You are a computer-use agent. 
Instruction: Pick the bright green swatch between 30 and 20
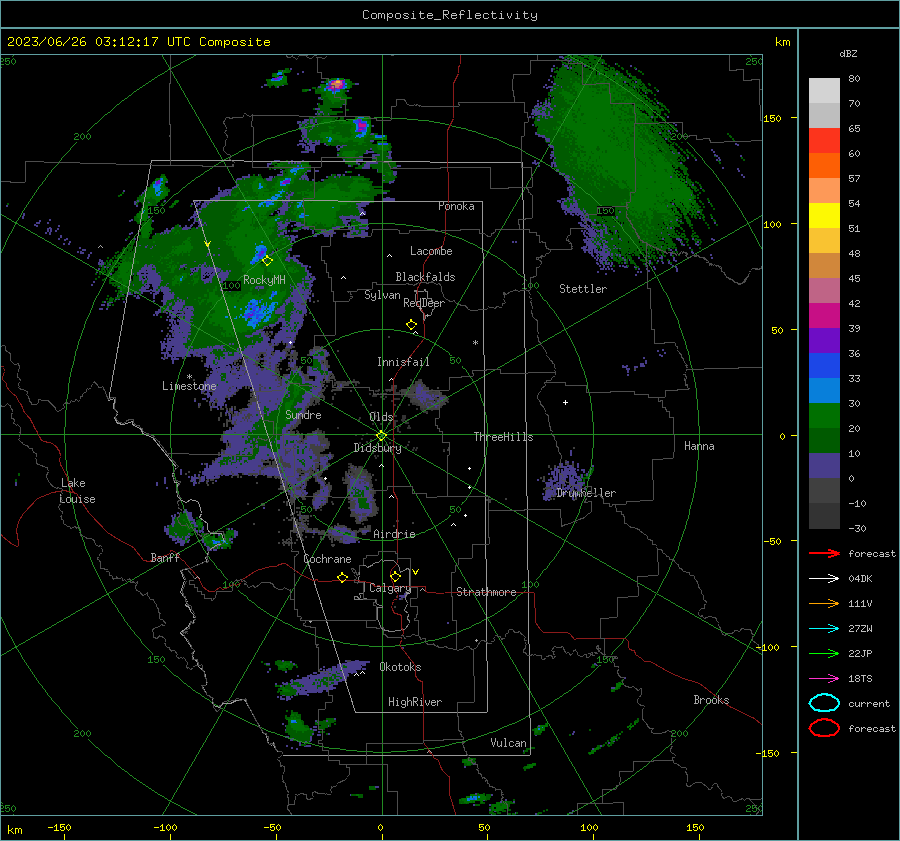(824, 416)
